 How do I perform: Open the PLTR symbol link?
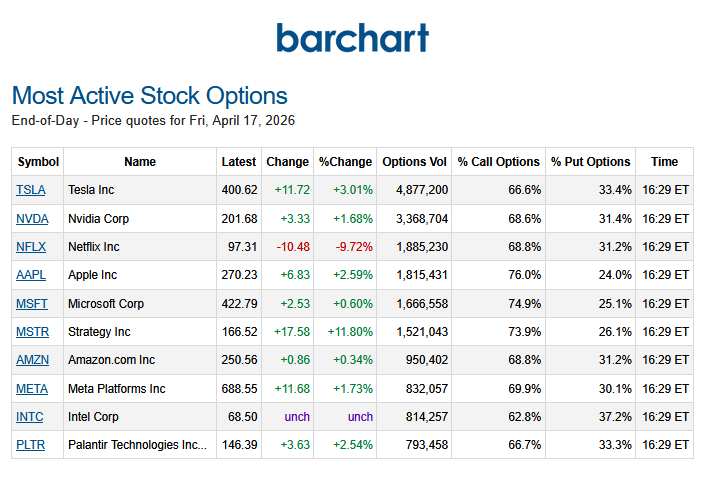pos(31,445)
